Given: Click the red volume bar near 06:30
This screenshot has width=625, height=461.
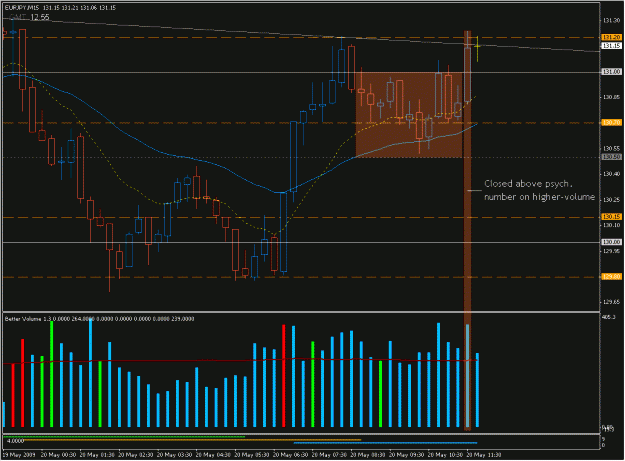Looking at the screenshot, I should 284,376.
